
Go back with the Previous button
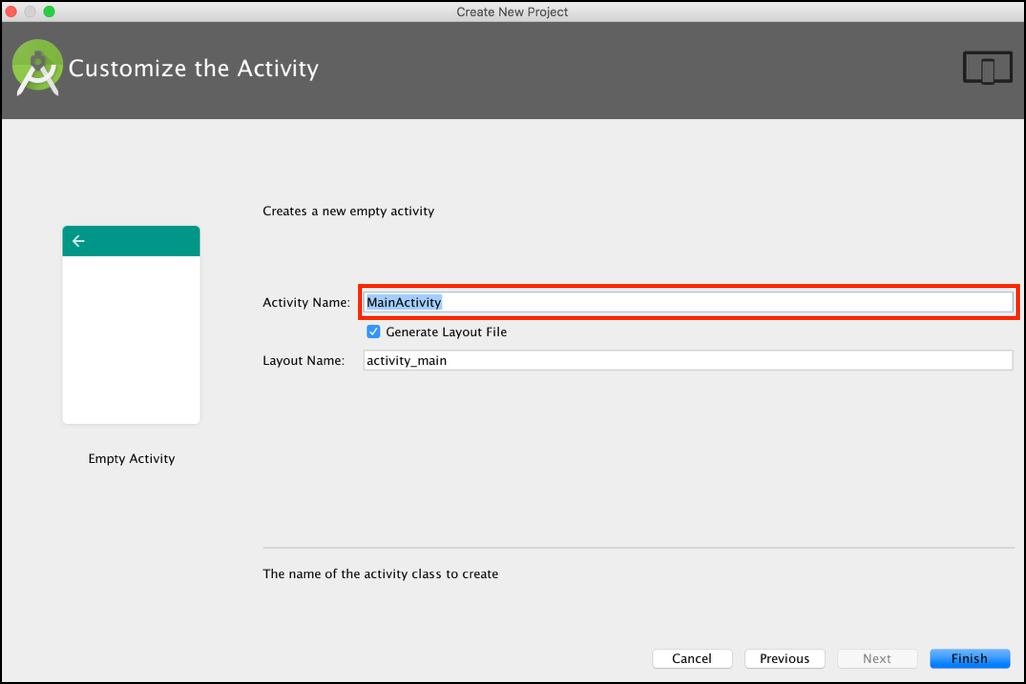coord(784,658)
